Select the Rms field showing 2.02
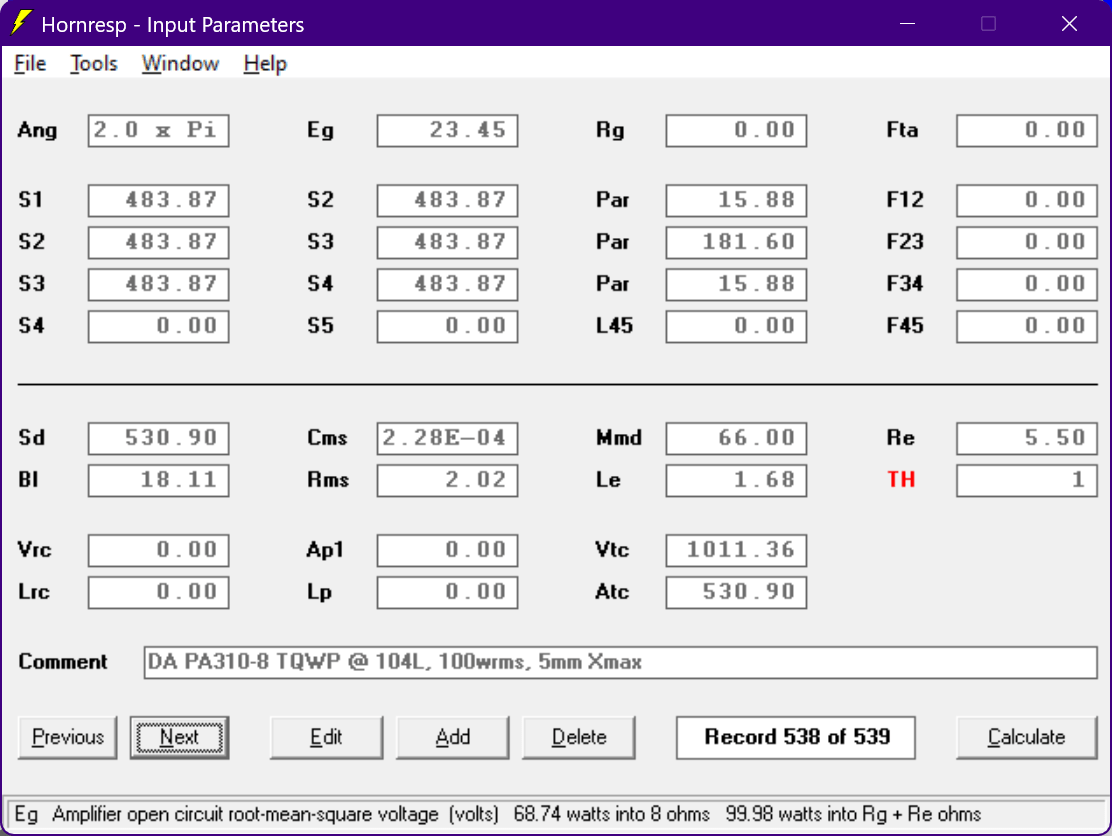 (447, 480)
